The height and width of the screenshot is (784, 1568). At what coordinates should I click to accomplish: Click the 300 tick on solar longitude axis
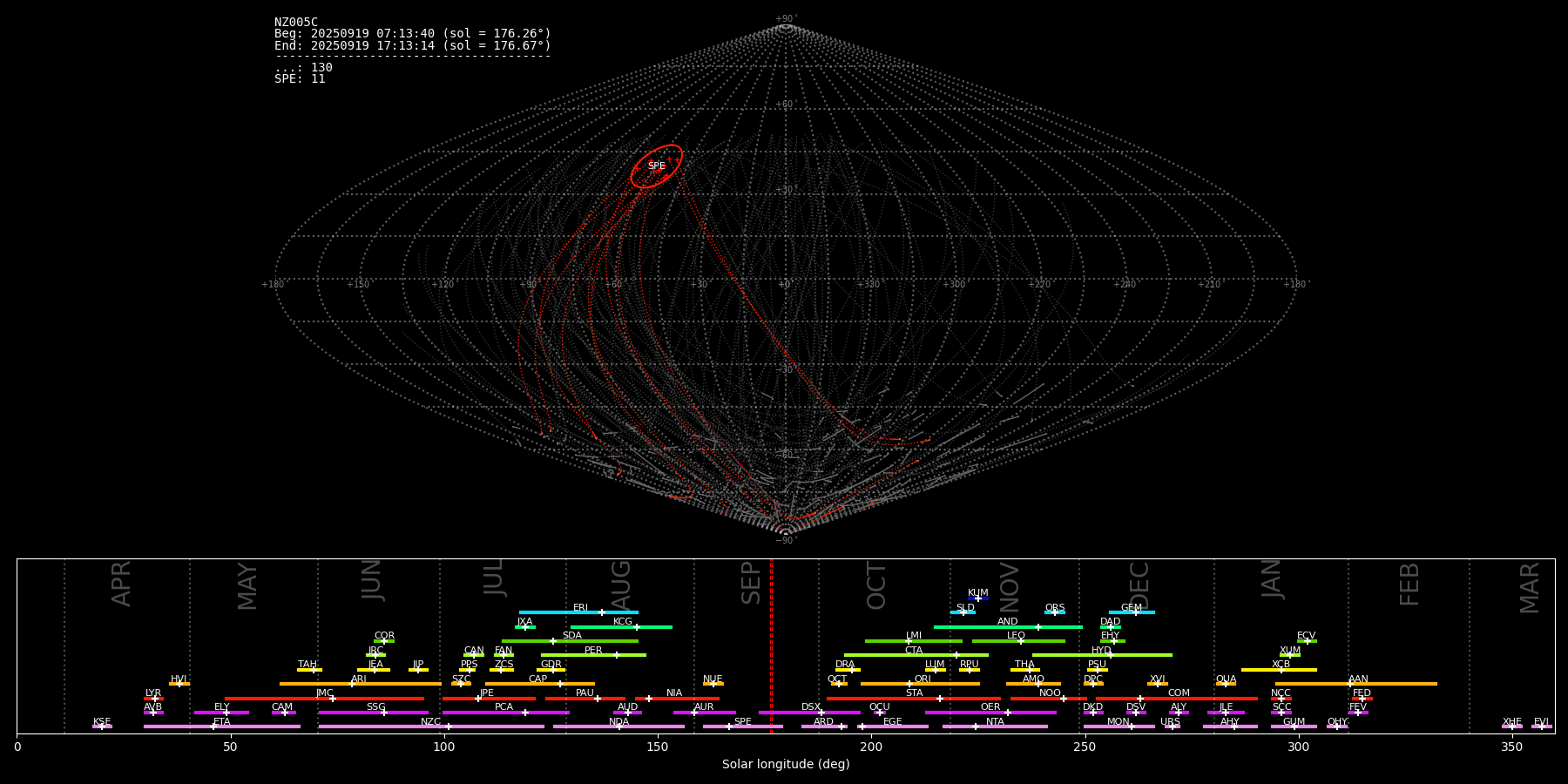(x=1298, y=747)
